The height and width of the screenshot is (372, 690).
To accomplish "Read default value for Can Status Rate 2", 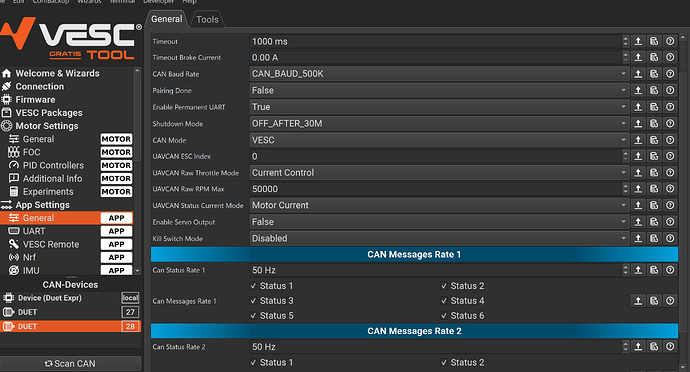I will click(x=654, y=346).
